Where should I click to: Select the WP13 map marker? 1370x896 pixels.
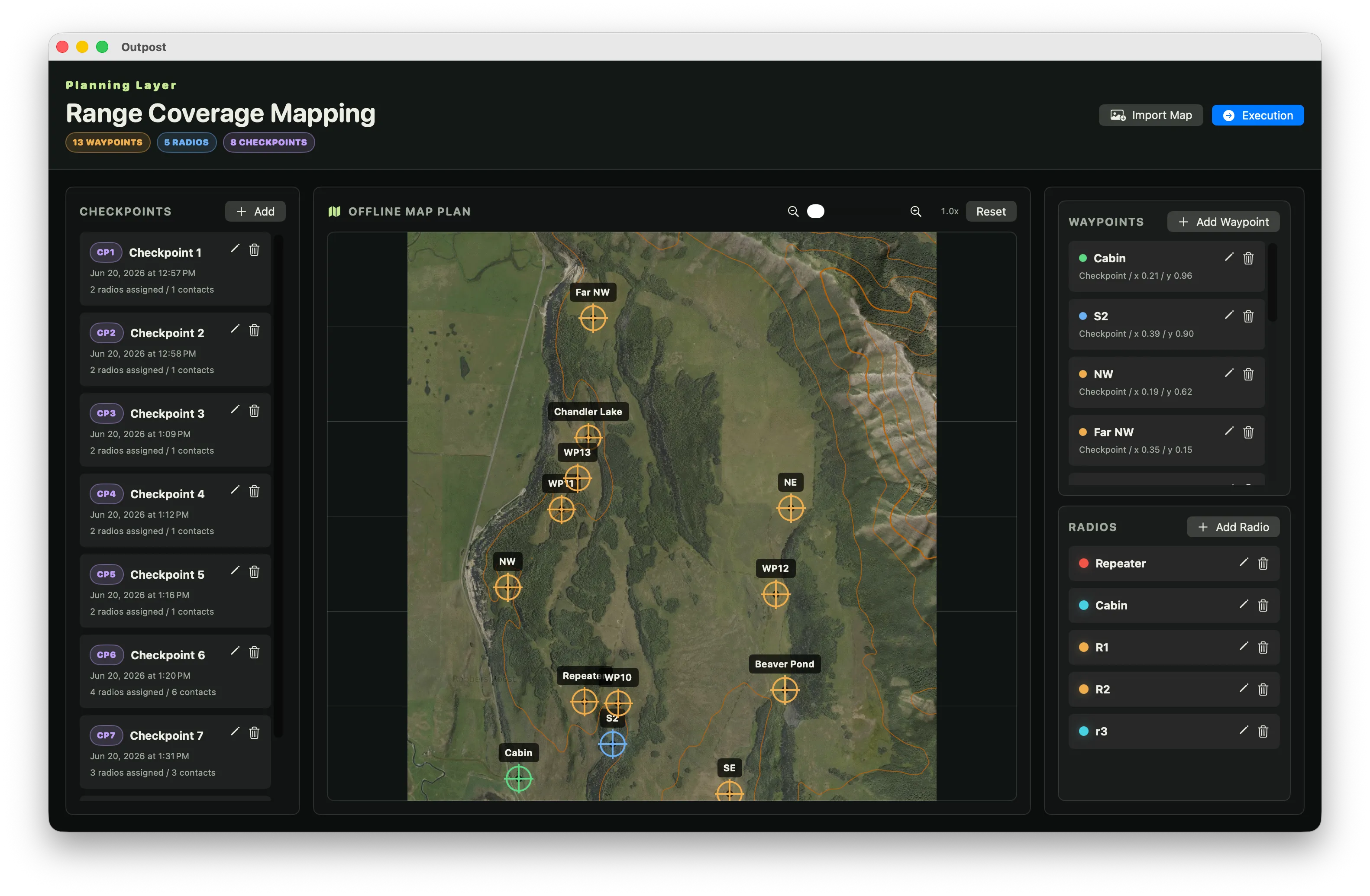pyautogui.click(x=578, y=477)
